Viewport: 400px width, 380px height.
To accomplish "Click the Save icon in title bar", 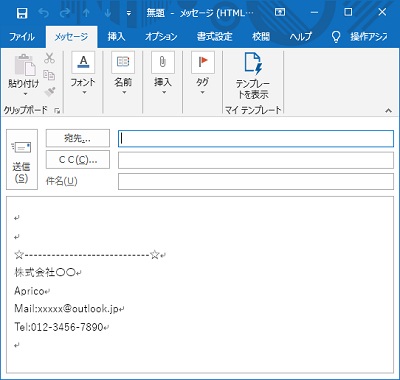I will point(22,13).
